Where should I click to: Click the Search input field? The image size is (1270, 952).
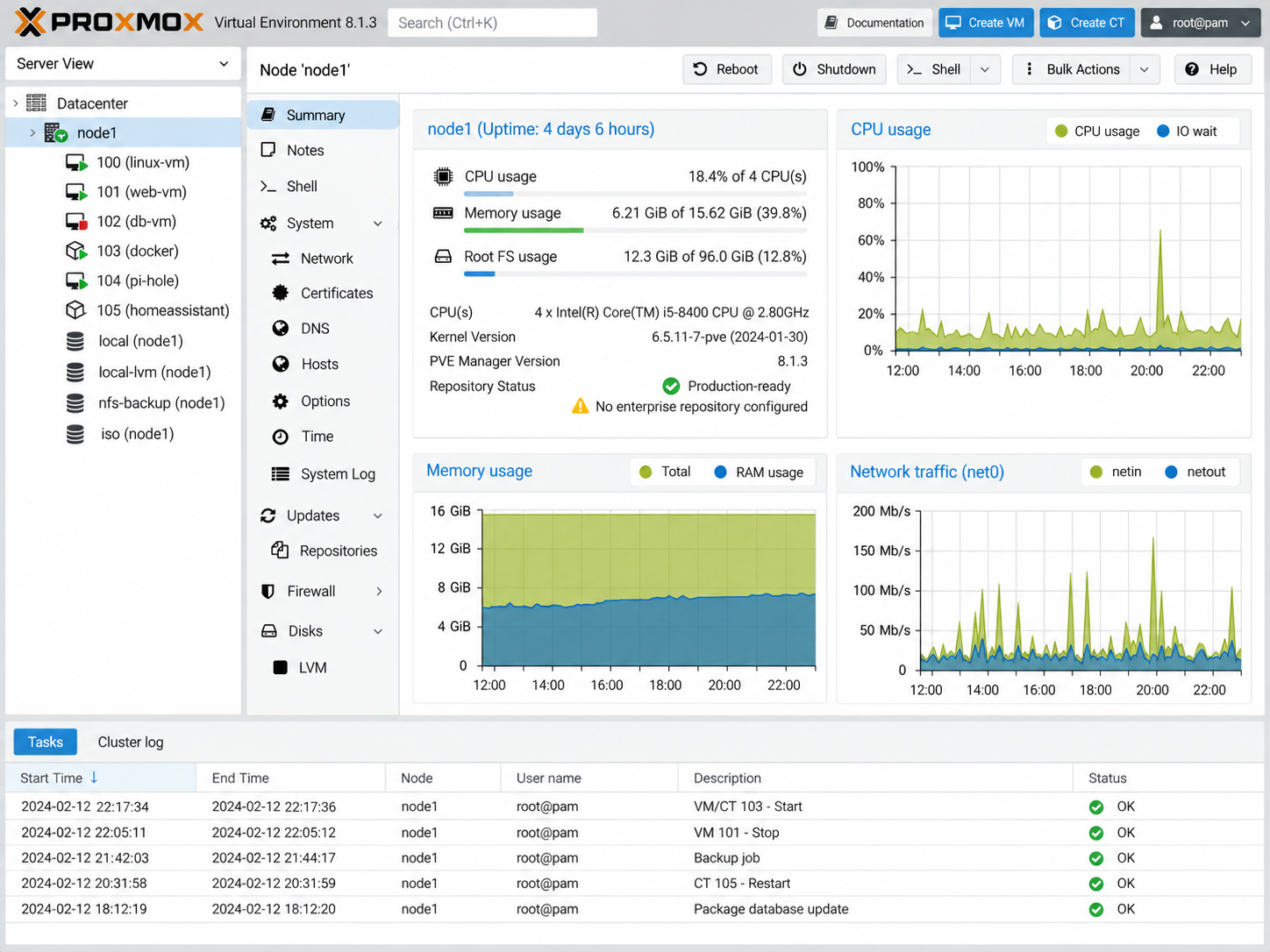click(492, 23)
